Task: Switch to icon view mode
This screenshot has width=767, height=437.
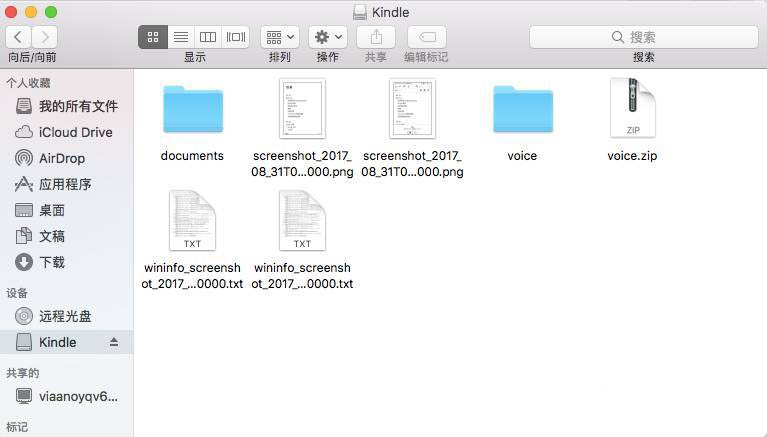Action: click(x=153, y=37)
